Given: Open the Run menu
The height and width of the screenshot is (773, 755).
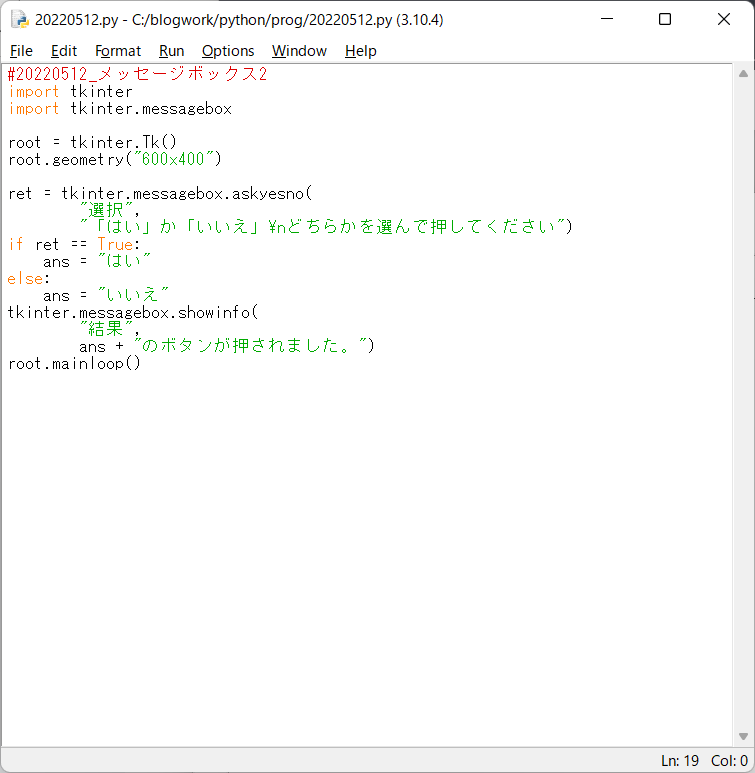Looking at the screenshot, I should click(171, 51).
